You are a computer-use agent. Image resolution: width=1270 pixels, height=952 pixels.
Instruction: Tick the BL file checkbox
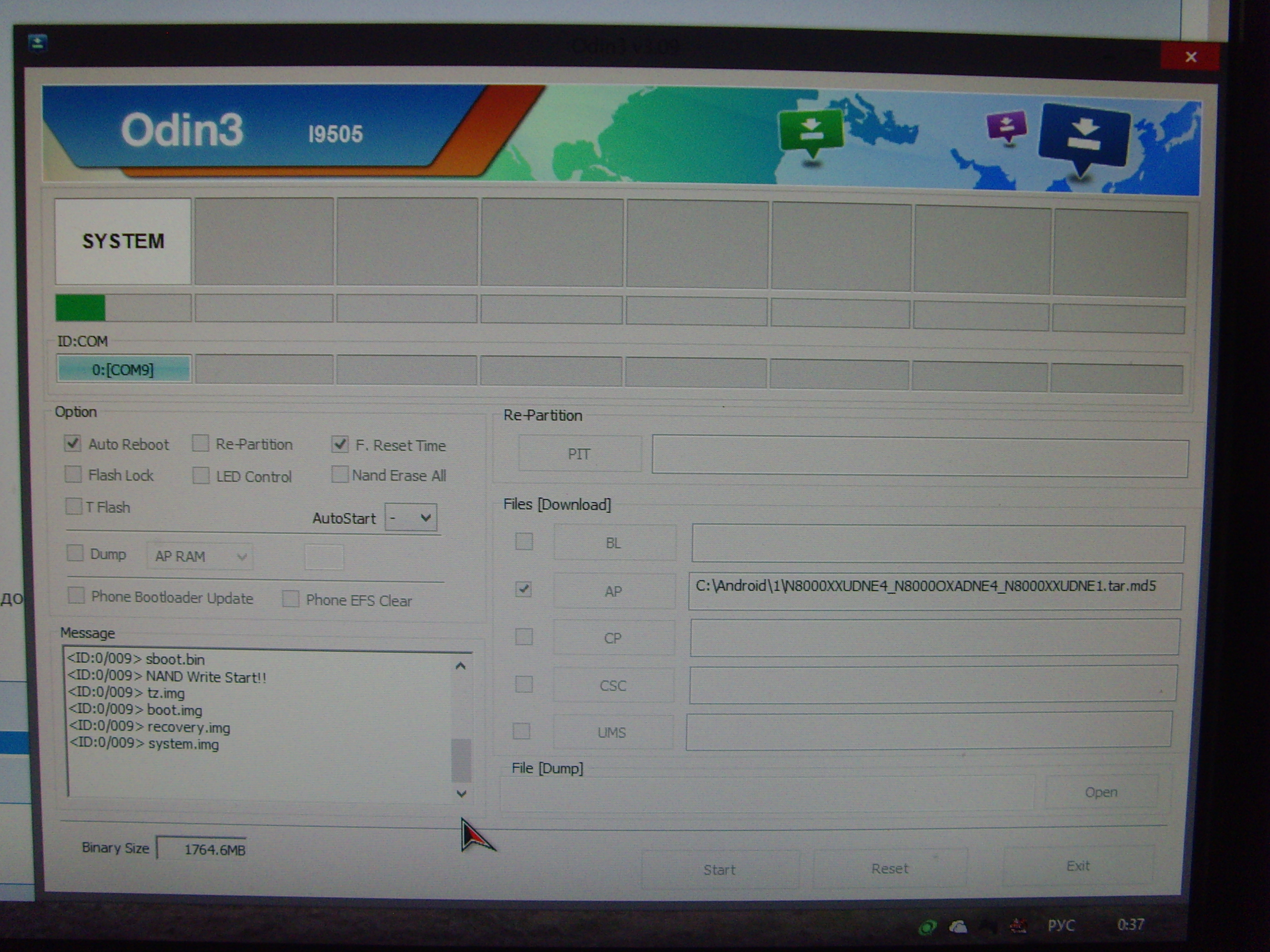tap(524, 542)
